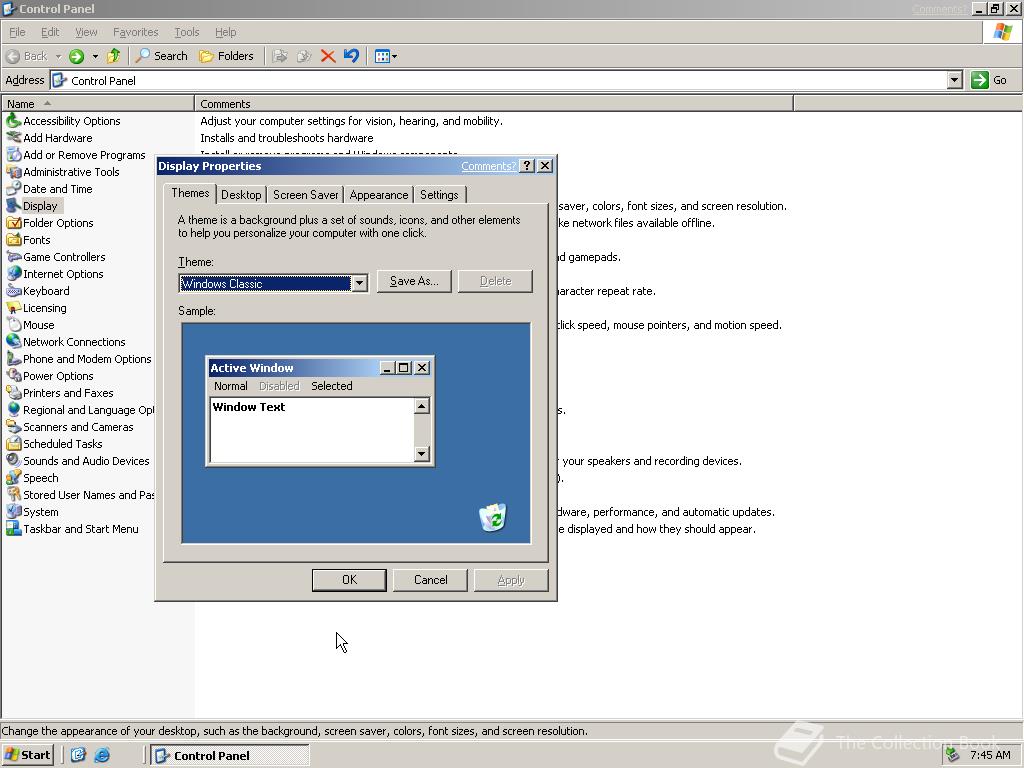Select the Keyboard icon
The height and width of the screenshot is (768, 1024).
[14, 290]
